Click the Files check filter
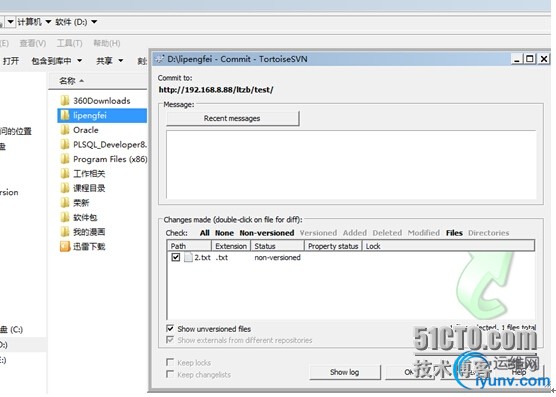The height and width of the screenshot is (397, 556). coord(454,233)
